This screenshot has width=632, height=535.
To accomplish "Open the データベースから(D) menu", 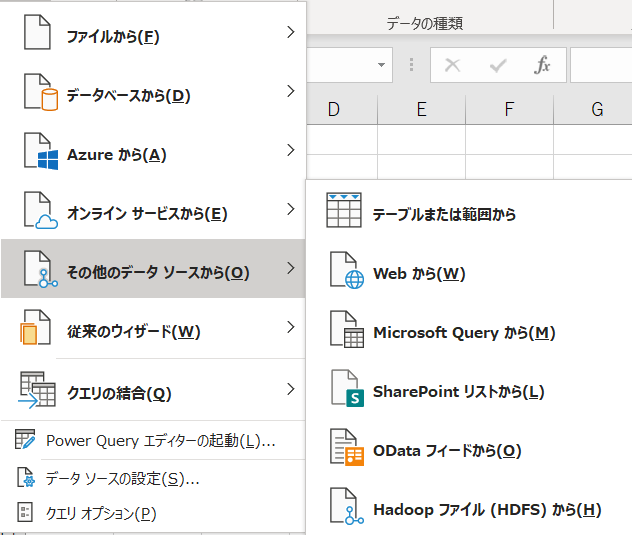I will (x=153, y=91).
